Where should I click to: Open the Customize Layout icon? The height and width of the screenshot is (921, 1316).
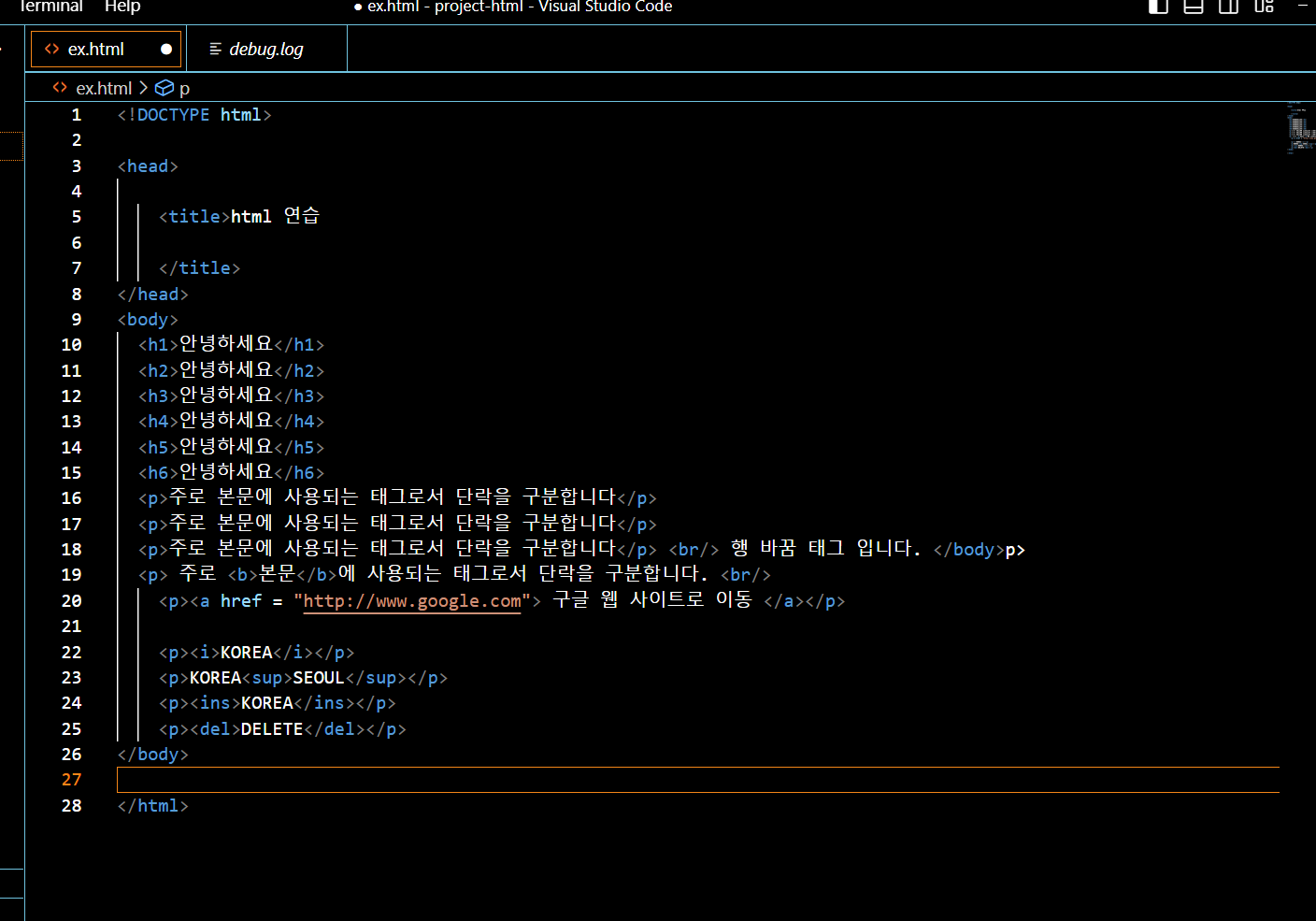[1265, 6]
